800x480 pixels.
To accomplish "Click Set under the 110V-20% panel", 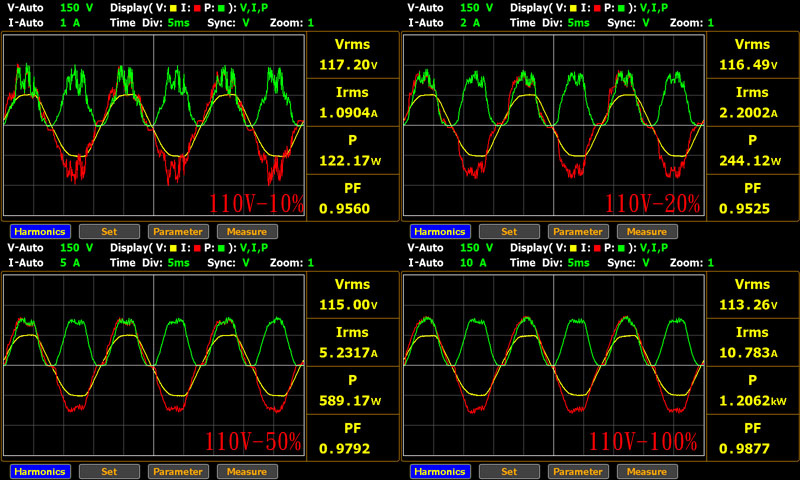I will (509, 232).
